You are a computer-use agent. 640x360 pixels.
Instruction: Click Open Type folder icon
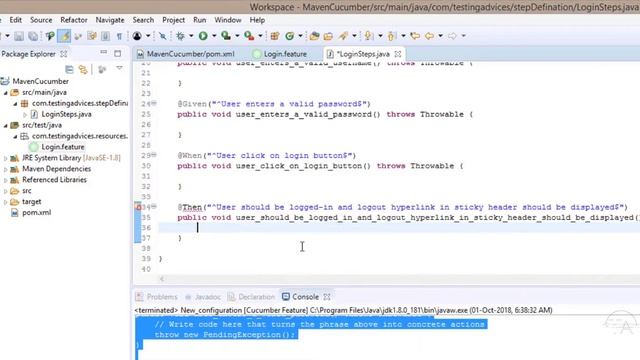coord(314,36)
